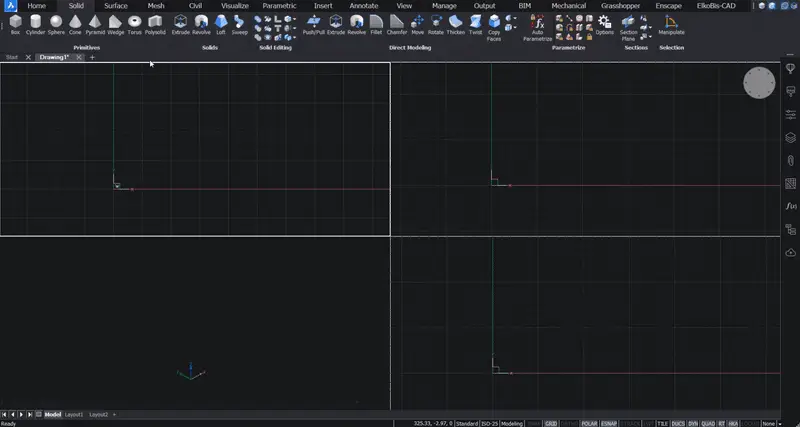Open the parametrize Options gear
This screenshot has width=800, height=427.
click(605, 24)
